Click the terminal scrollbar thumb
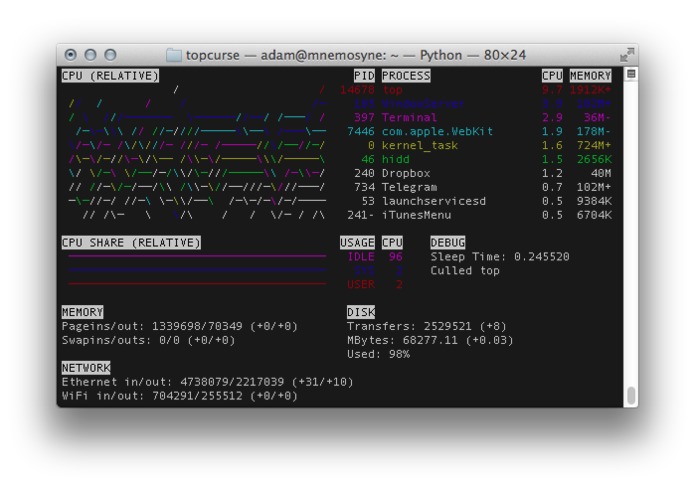 click(x=631, y=395)
